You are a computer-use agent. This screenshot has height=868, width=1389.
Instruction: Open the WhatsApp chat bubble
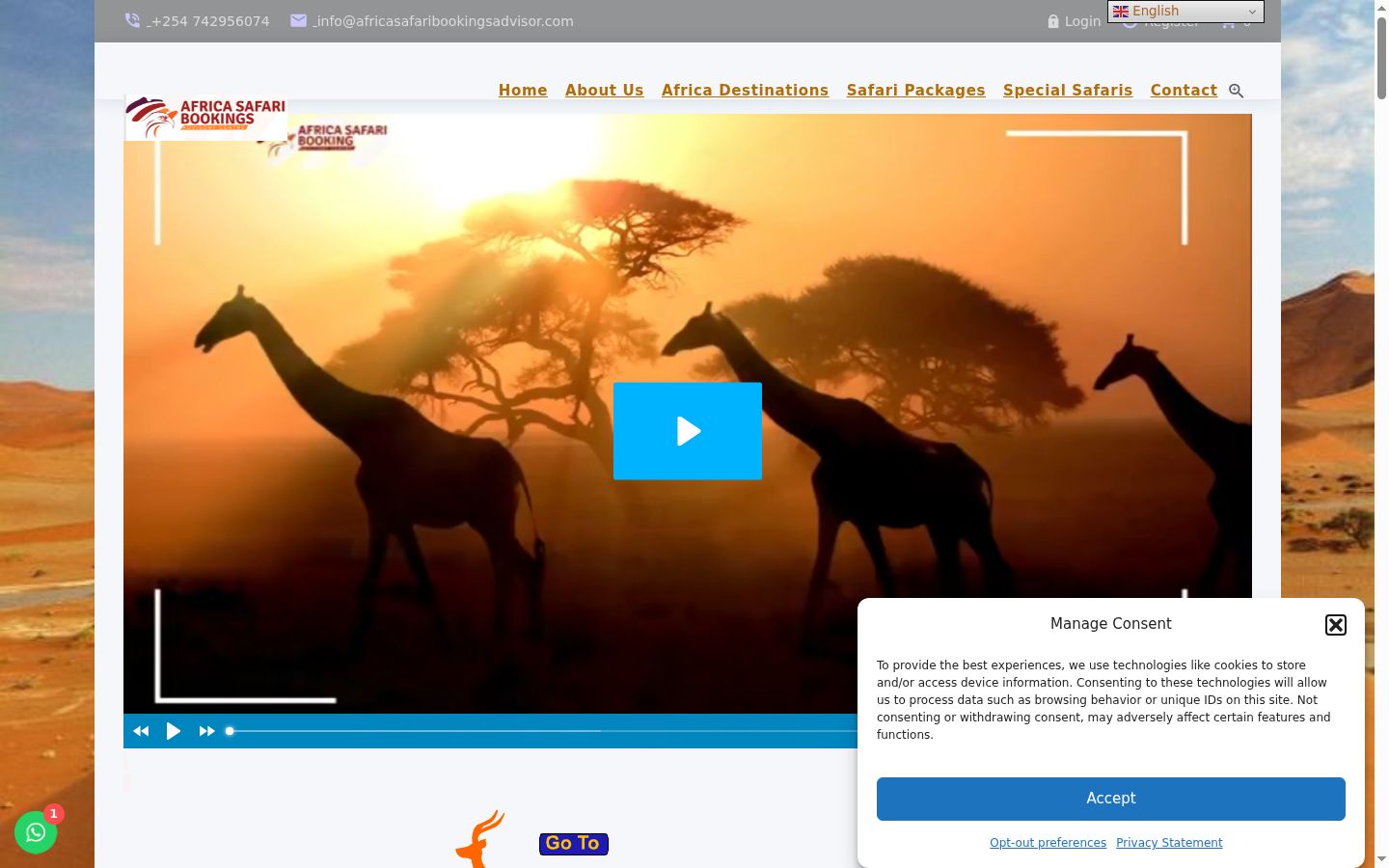point(36,832)
